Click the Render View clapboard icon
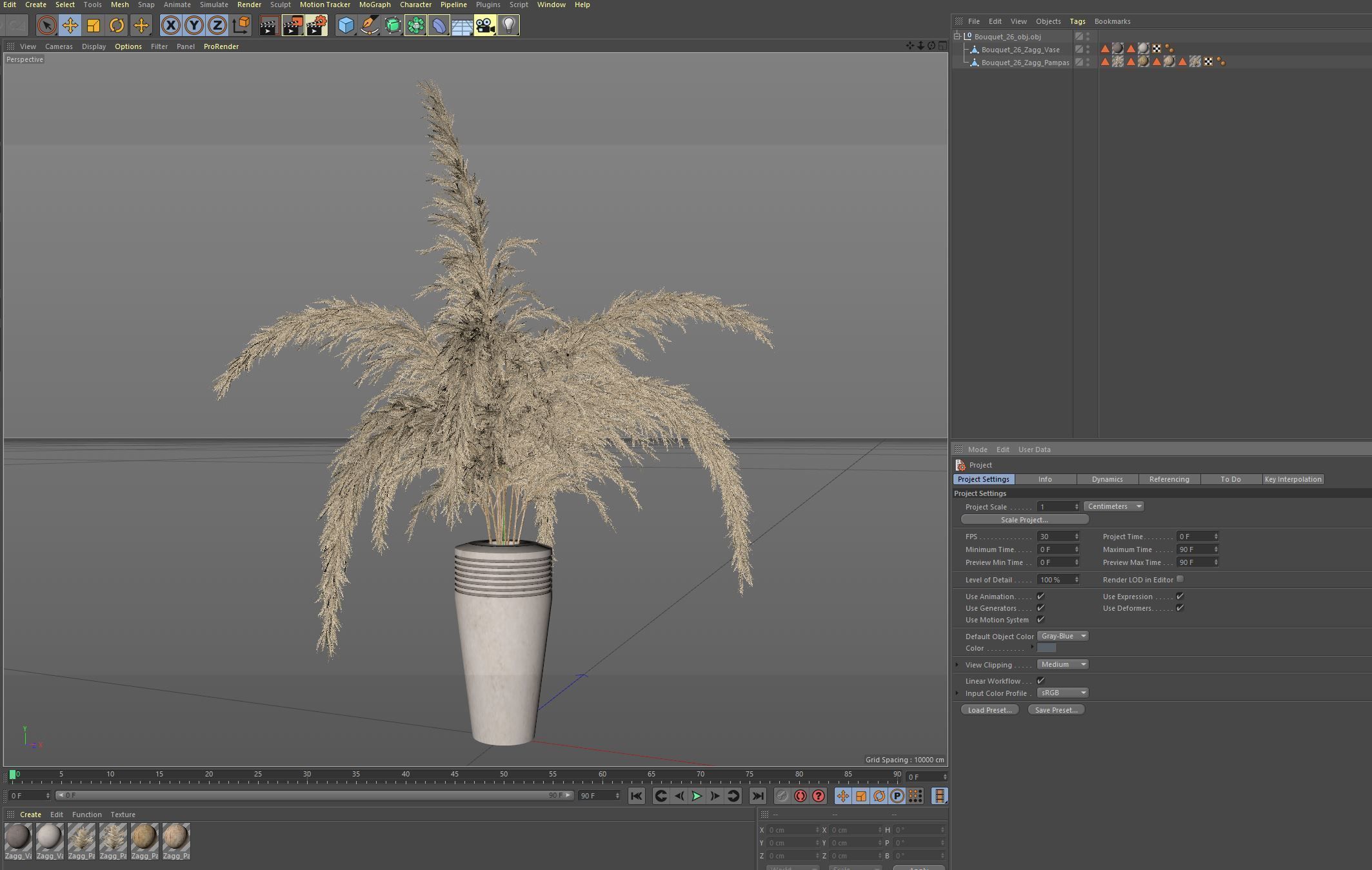Screen dimensions: 1372x870 click(x=269, y=25)
